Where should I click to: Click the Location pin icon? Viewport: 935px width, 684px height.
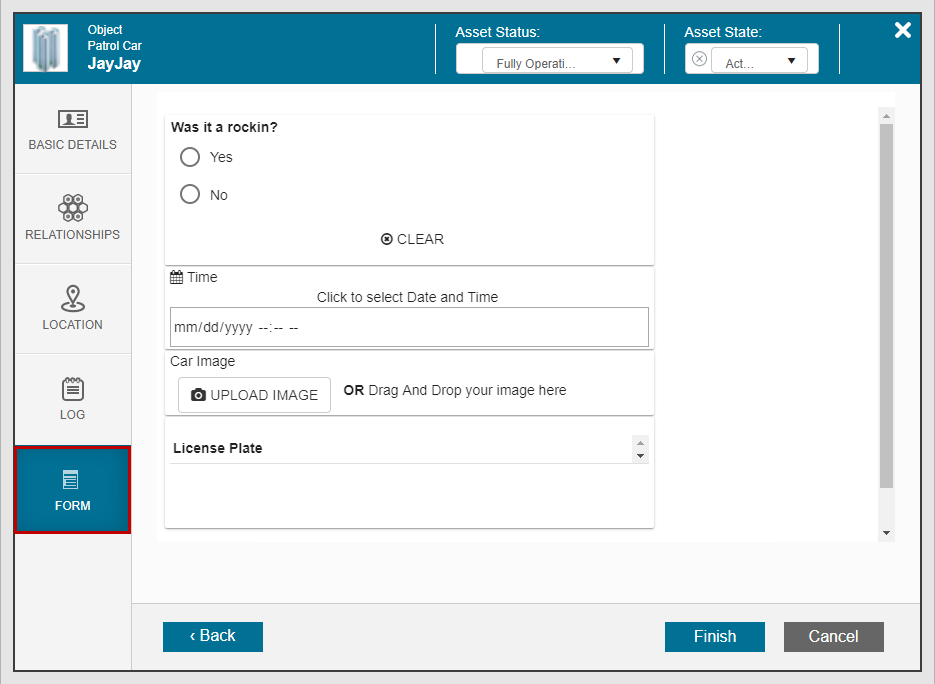72,298
